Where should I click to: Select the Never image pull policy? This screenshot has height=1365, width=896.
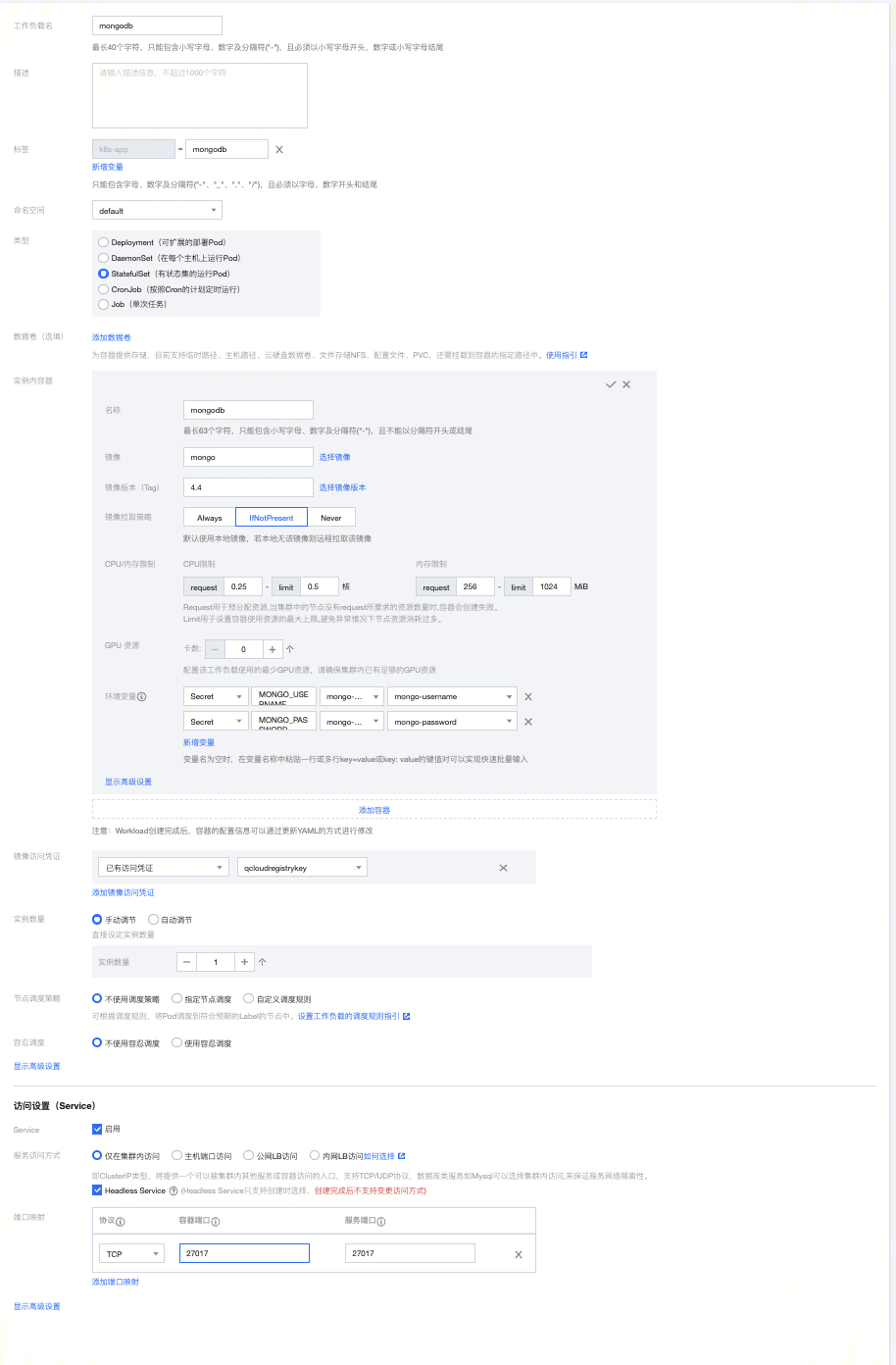pyautogui.click(x=331, y=517)
